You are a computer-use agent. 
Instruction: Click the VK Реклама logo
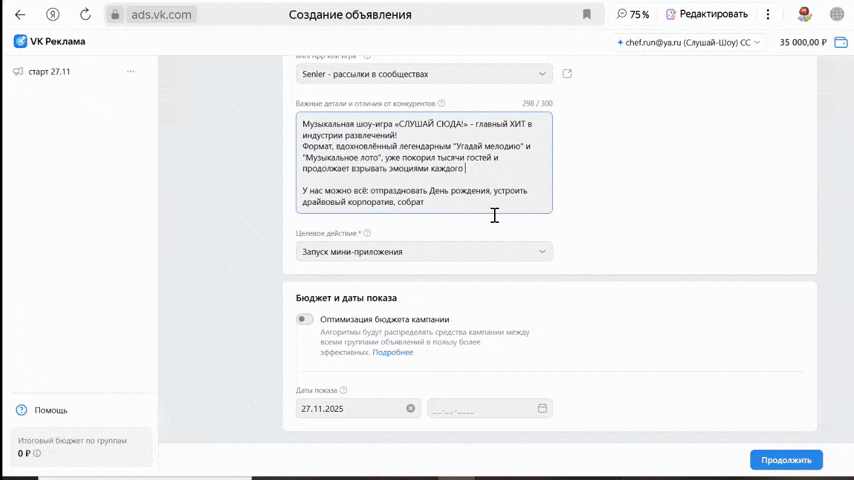(x=50, y=42)
